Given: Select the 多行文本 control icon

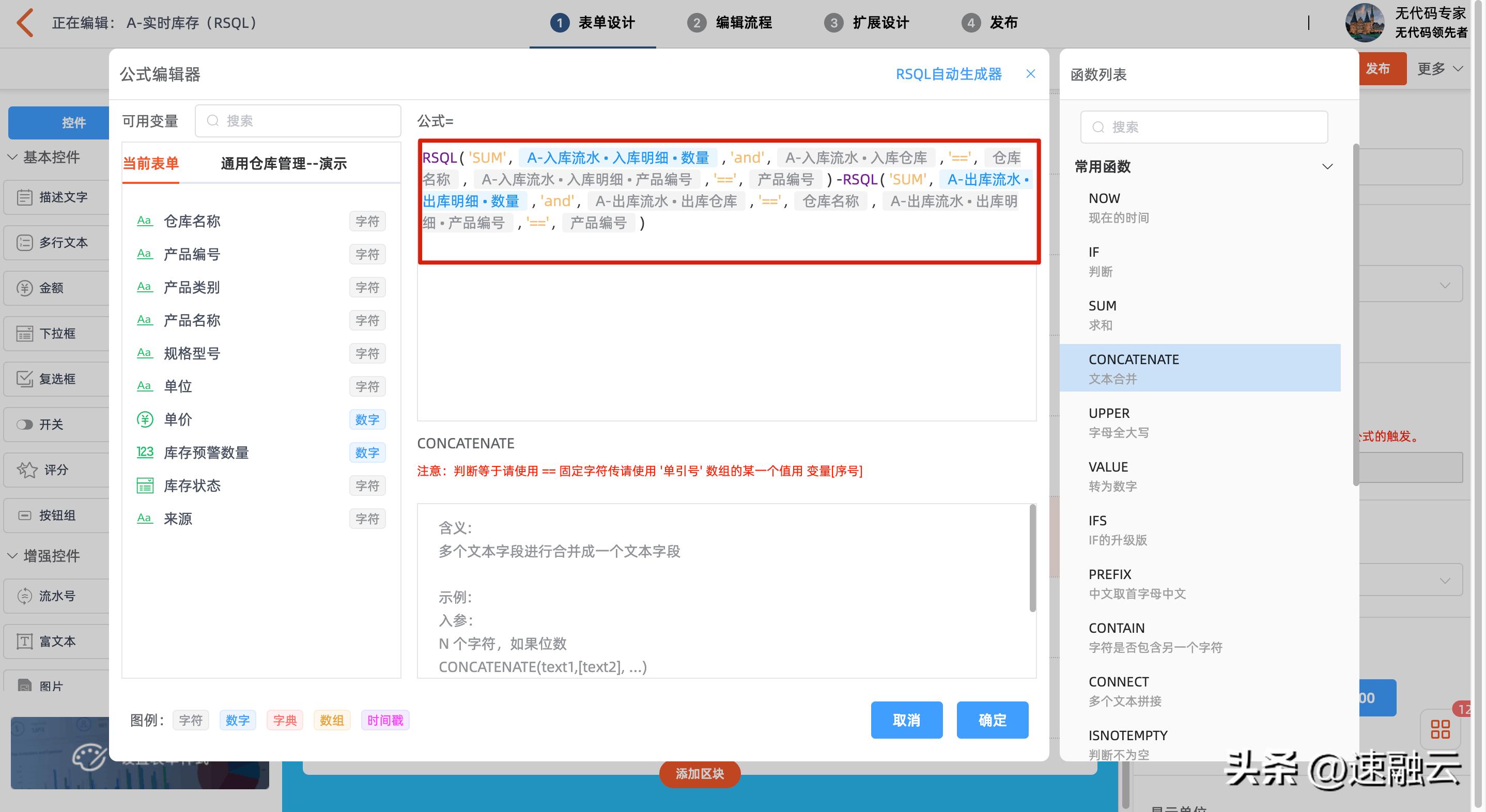Looking at the screenshot, I should pyautogui.click(x=24, y=242).
